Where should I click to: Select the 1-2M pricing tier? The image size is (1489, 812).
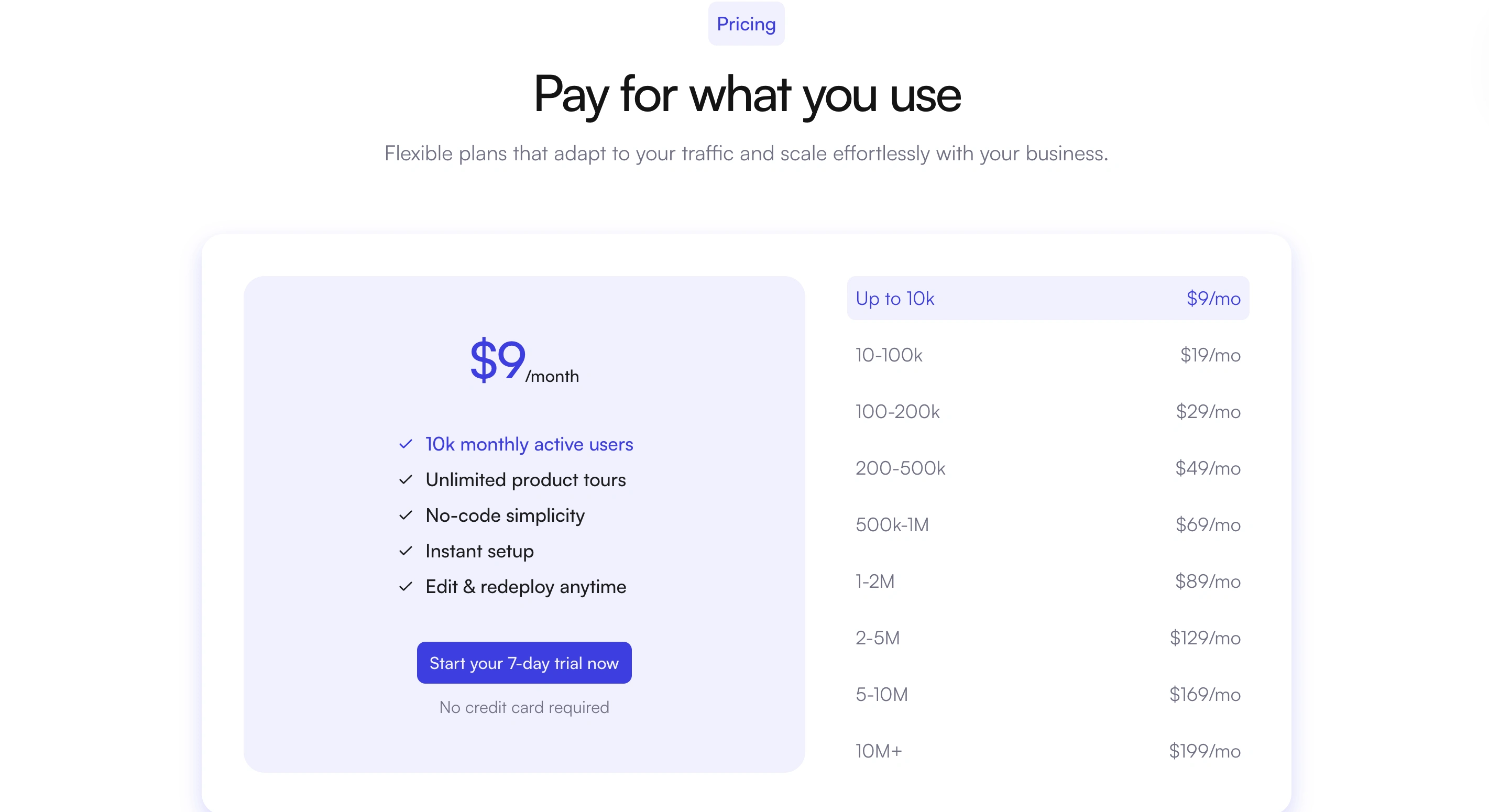(1047, 581)
